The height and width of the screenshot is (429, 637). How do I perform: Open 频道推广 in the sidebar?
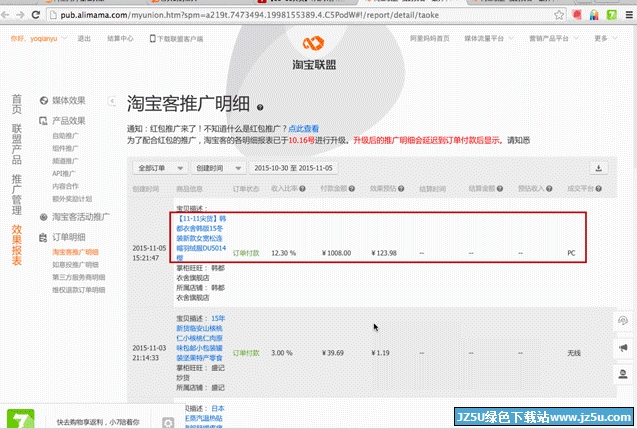[x=65, y=161]
